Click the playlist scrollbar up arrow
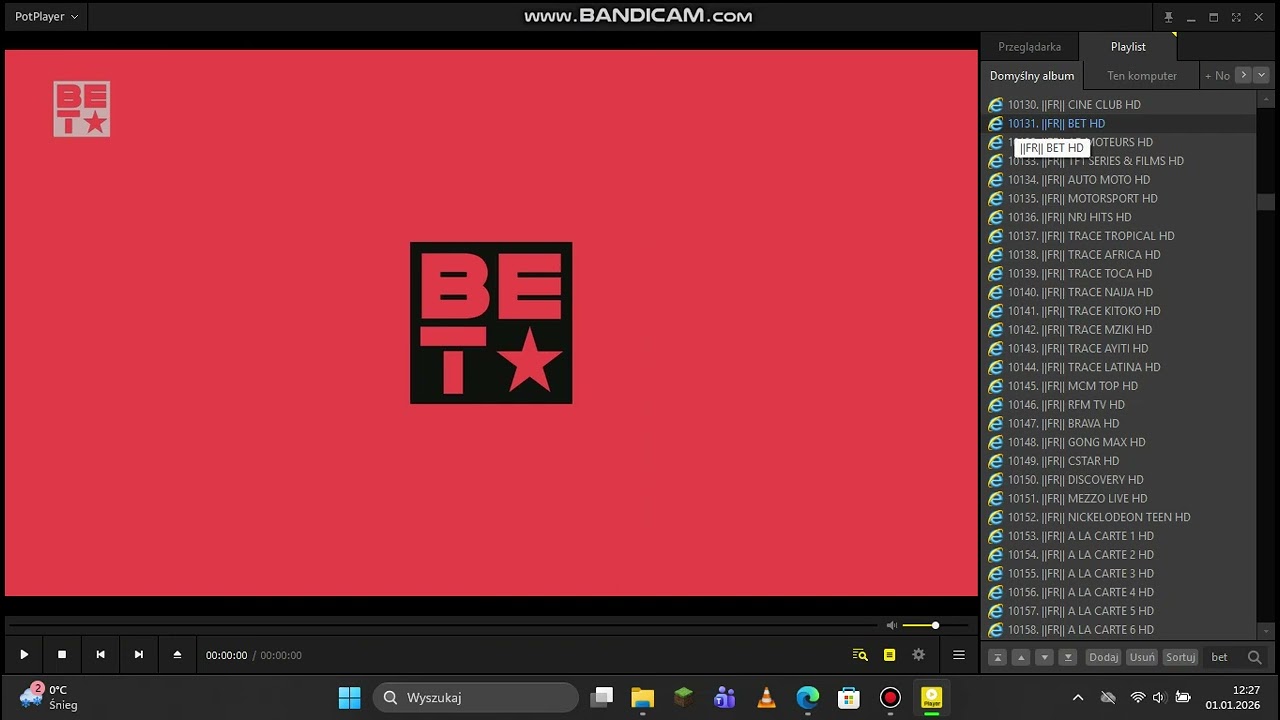 click(1265, 100)
